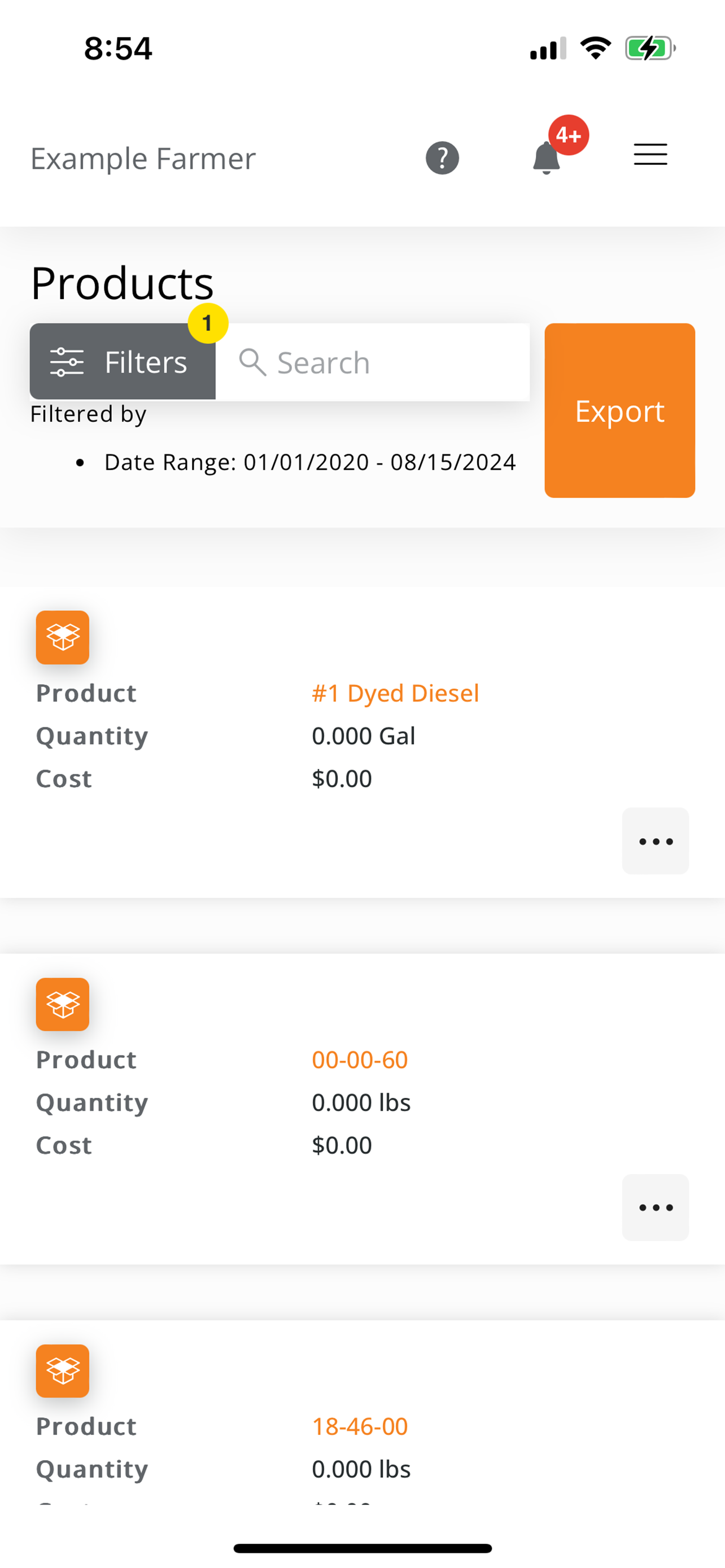
Task: Expand more options for #1 Dyed Diesel
Action: click(655, 841)
